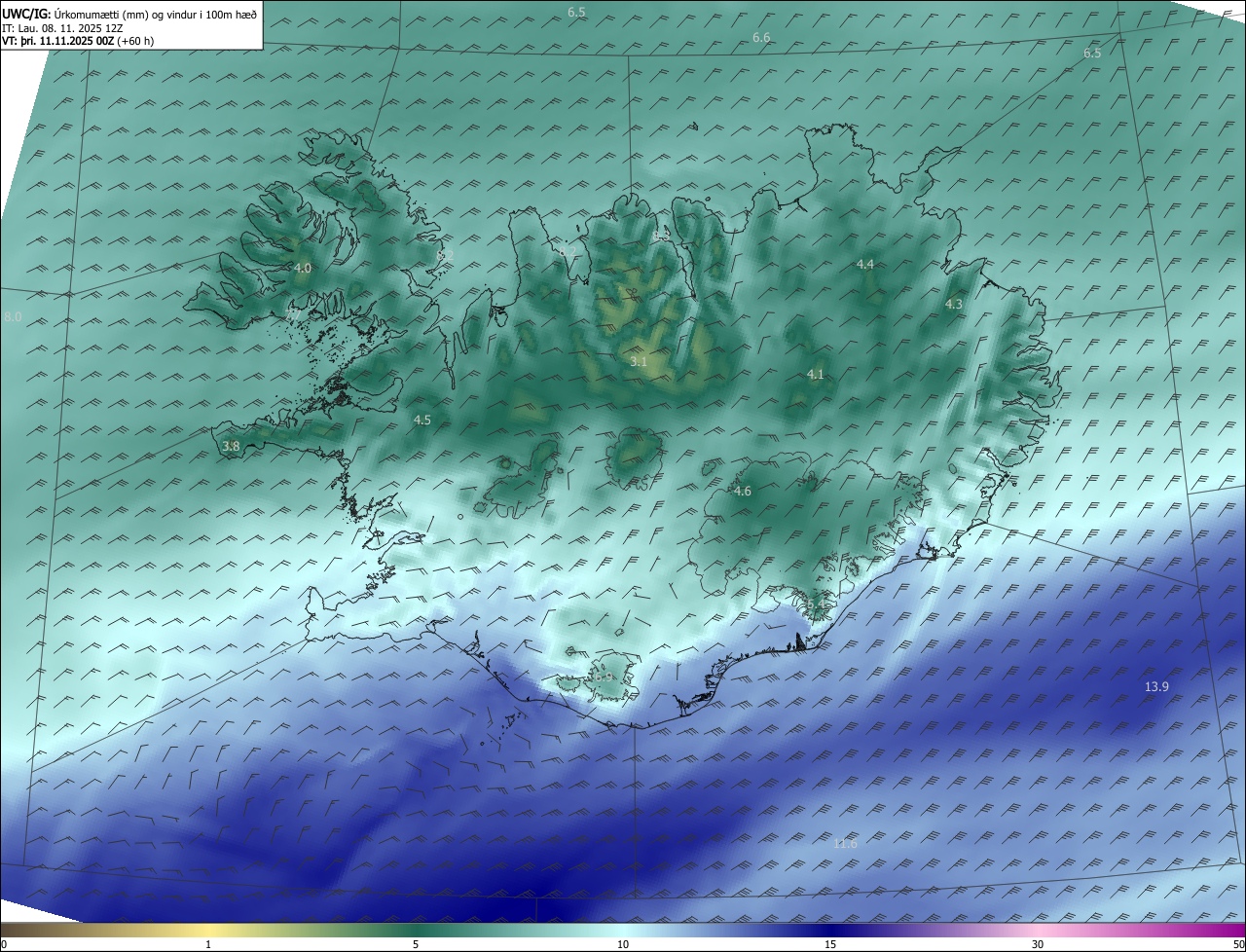Image resolution: width=1246 pixels, height=952 pixels.
Task: Click the 3.1 value in the northern highlands
Action: point(638,361)
